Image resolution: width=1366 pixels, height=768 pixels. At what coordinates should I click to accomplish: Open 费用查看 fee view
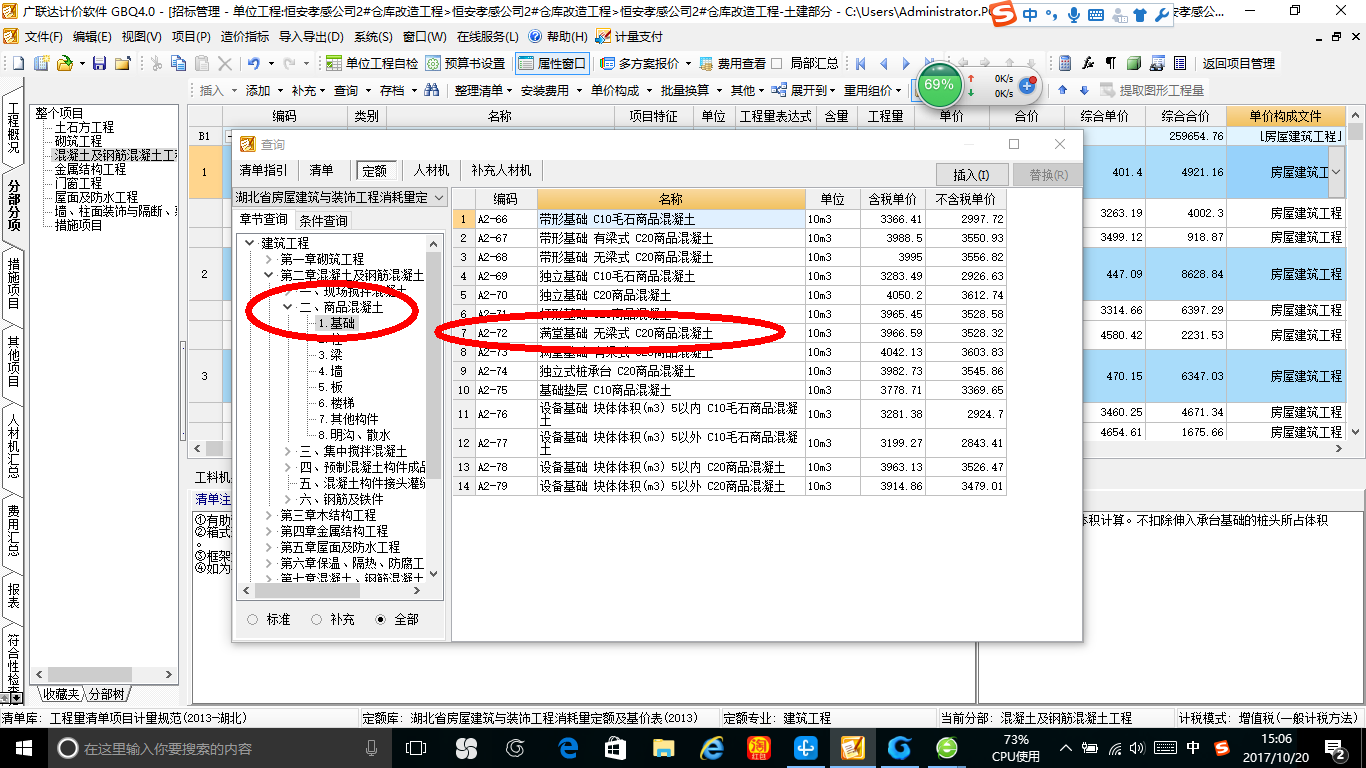point(732,63)
